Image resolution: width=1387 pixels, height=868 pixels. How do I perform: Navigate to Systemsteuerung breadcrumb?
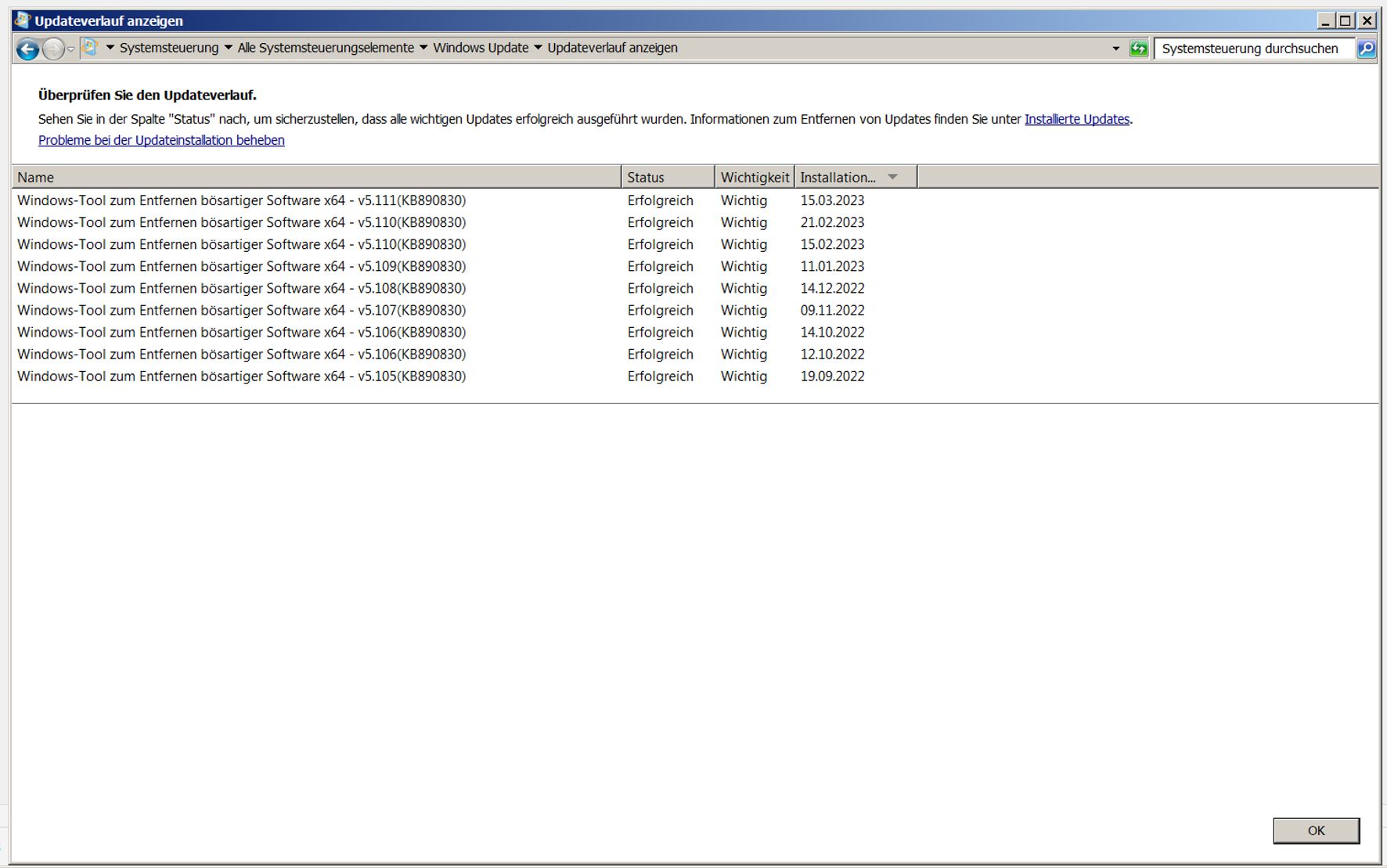click(x=169, y=48)
